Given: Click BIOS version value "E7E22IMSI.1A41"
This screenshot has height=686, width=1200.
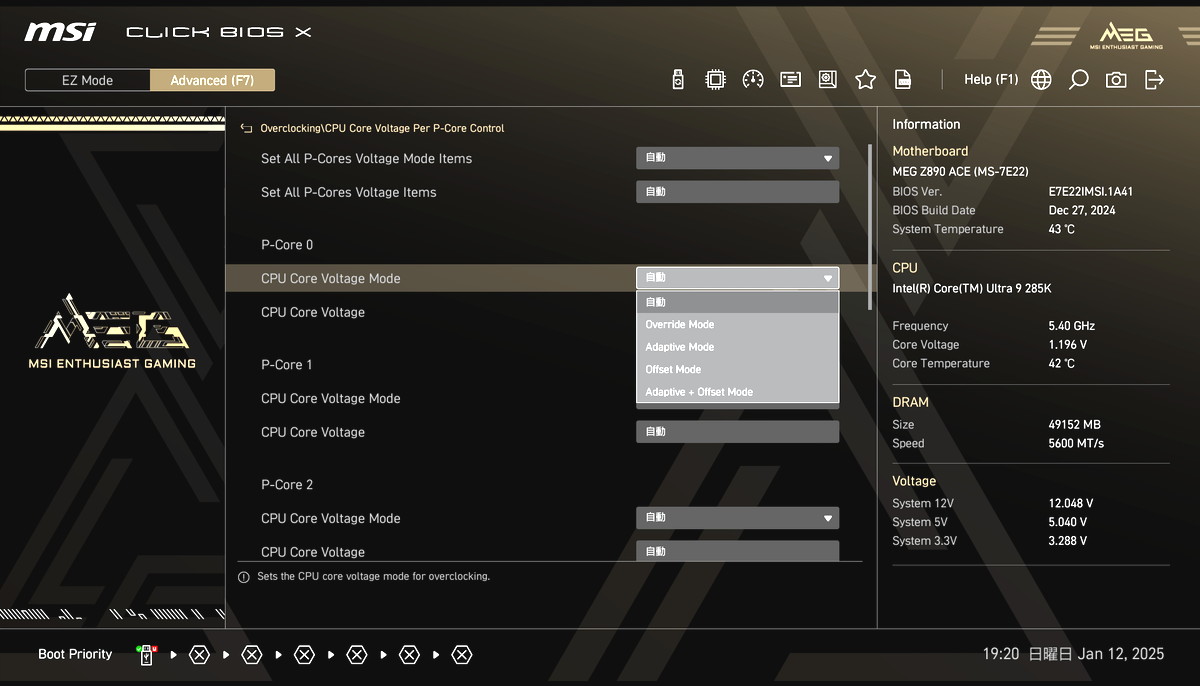Looking at the screenshot, I should [x=1091, y=191].
